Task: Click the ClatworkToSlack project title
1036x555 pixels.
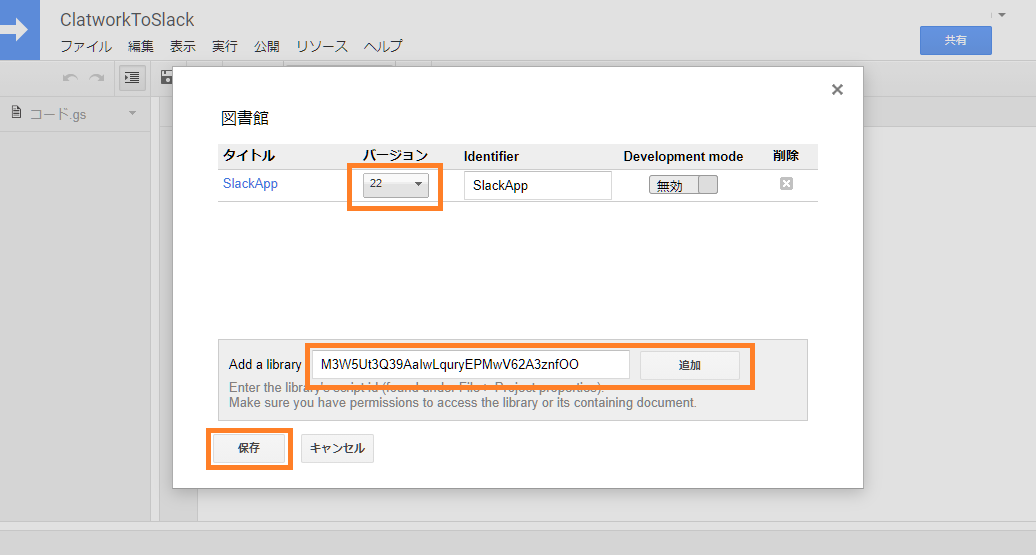Action: point(127,20)
